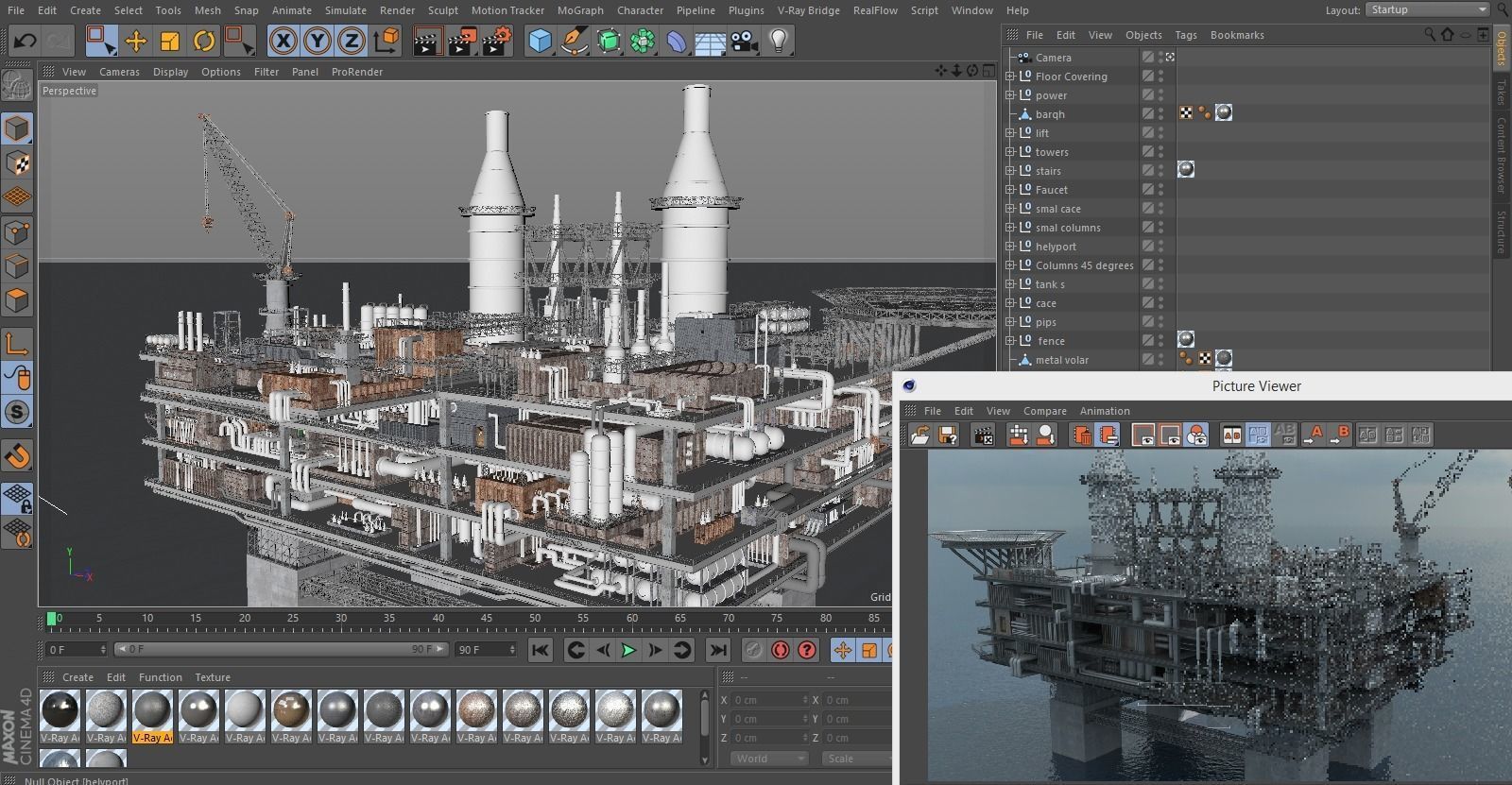Open Picture Viewer Compare menu

[1044, 411]
